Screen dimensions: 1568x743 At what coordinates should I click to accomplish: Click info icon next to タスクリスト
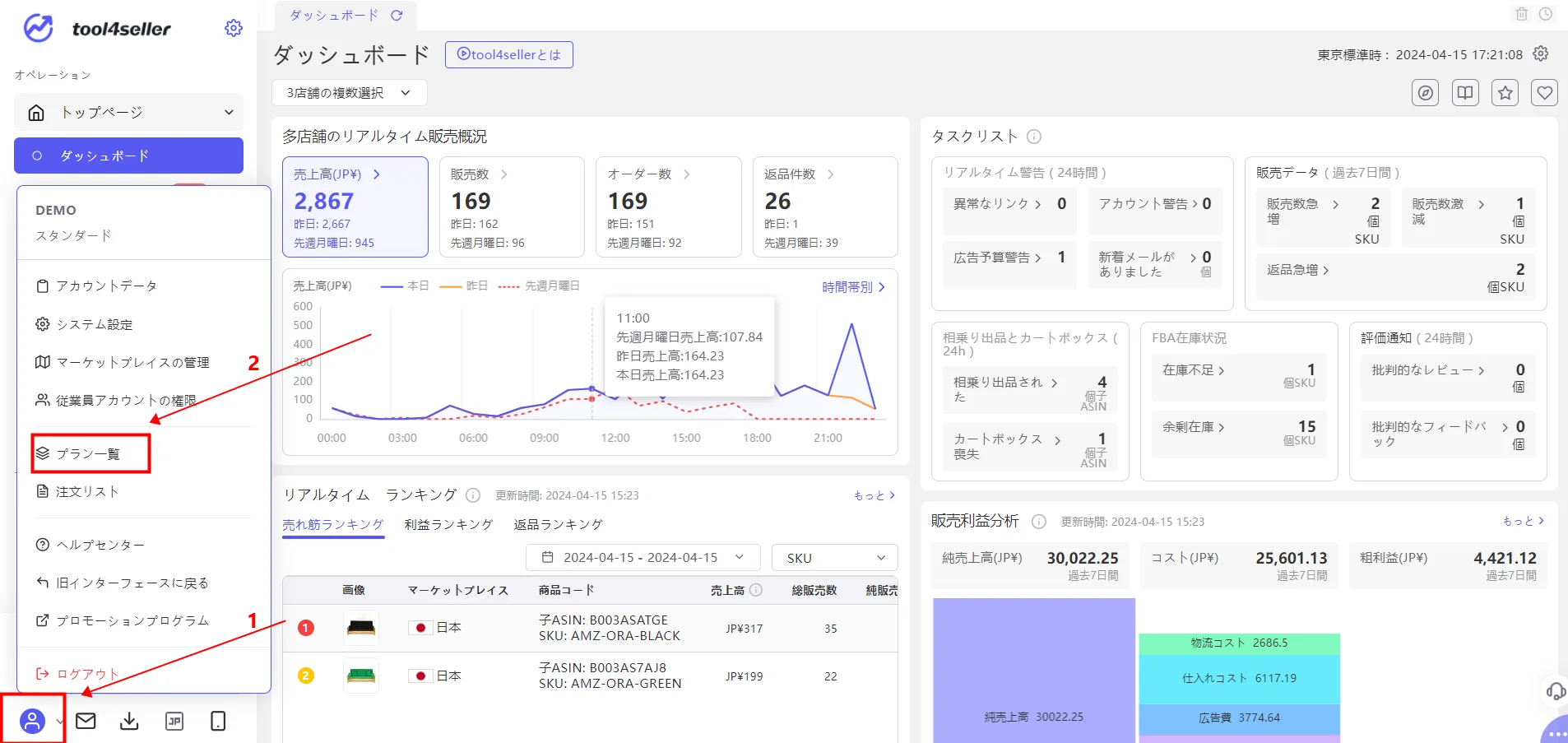(x=1034, y=137)
